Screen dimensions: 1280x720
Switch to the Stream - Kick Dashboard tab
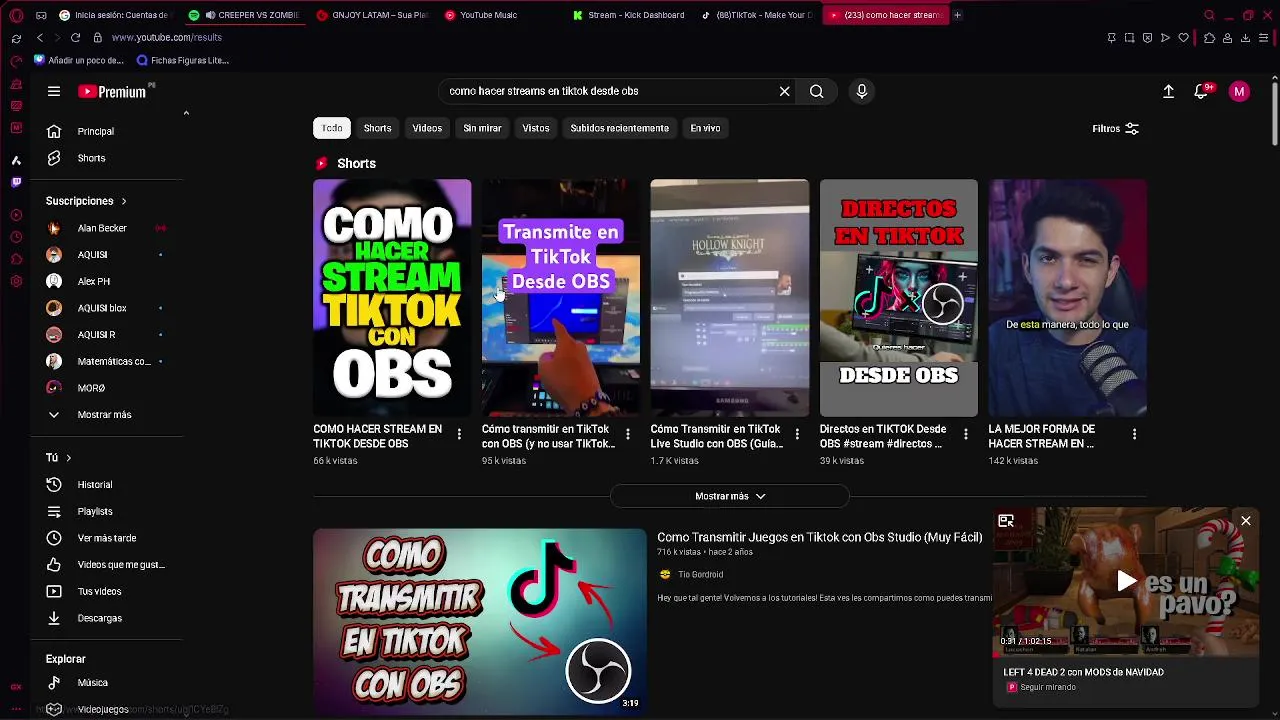pyautogui.click(x=636, y=15)
